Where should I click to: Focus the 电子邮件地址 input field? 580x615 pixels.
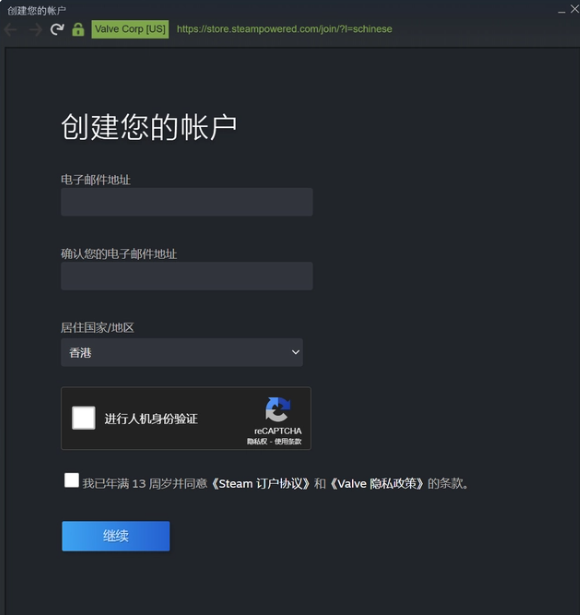187,202
